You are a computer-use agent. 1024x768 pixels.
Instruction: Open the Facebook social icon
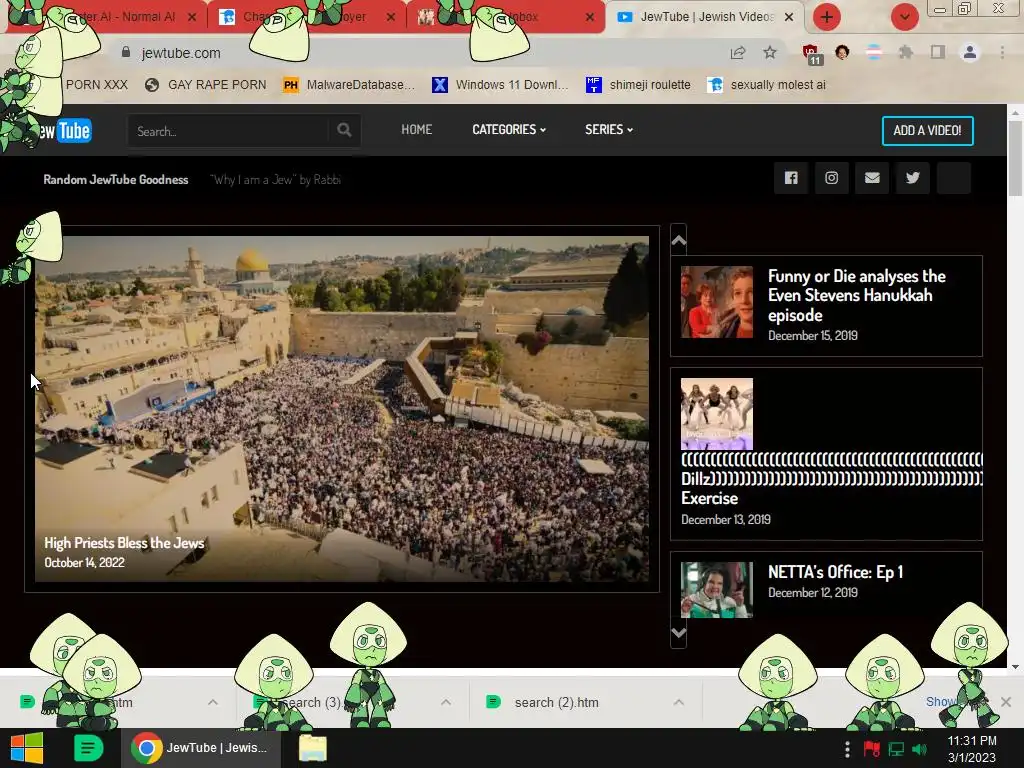click(791, 178)
